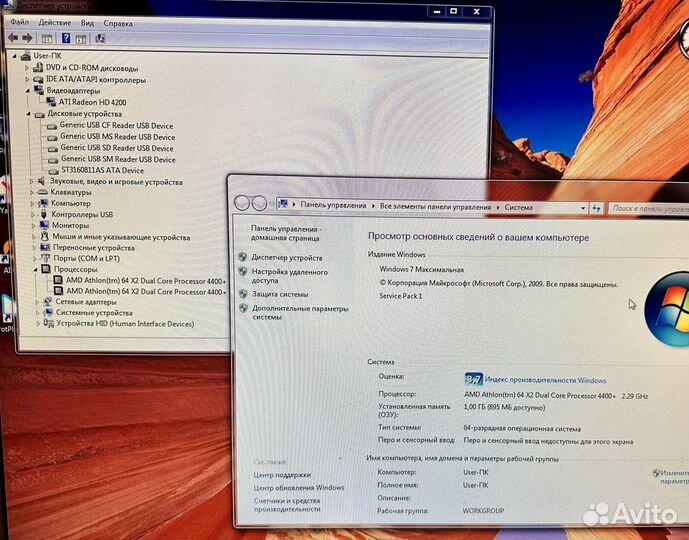Click the Контроллеры USB icon
This screenshot has height=540, width=689.
pos(44,214)
